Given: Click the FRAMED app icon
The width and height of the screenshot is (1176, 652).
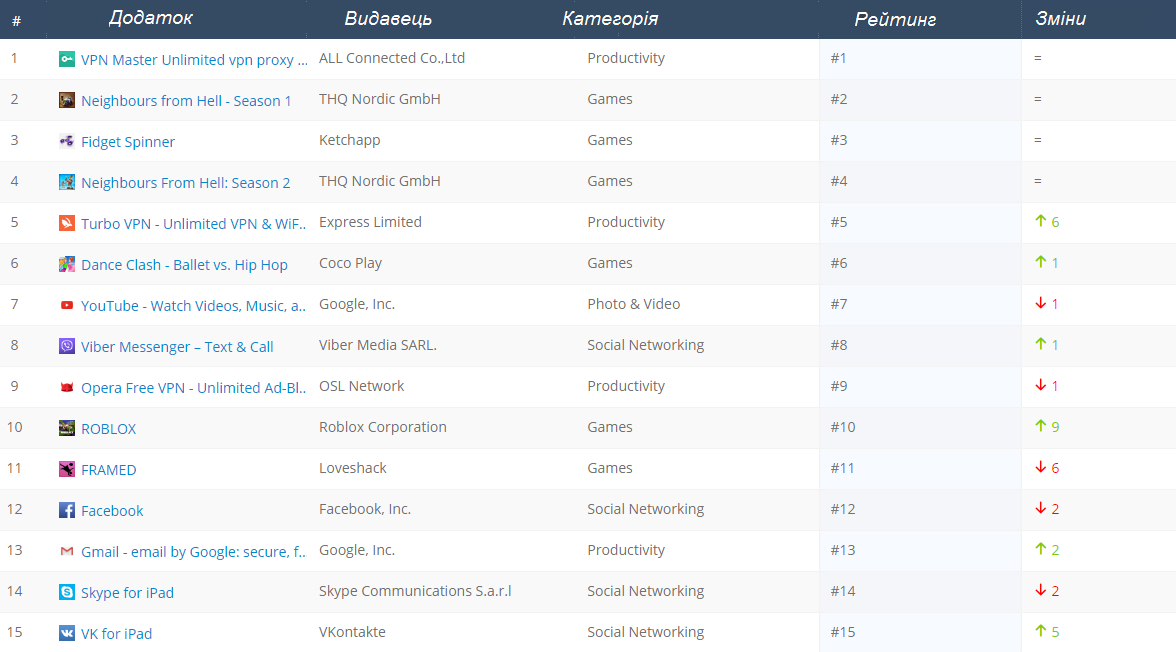Looking at the screenshot, I should click(x=67, y=469).
